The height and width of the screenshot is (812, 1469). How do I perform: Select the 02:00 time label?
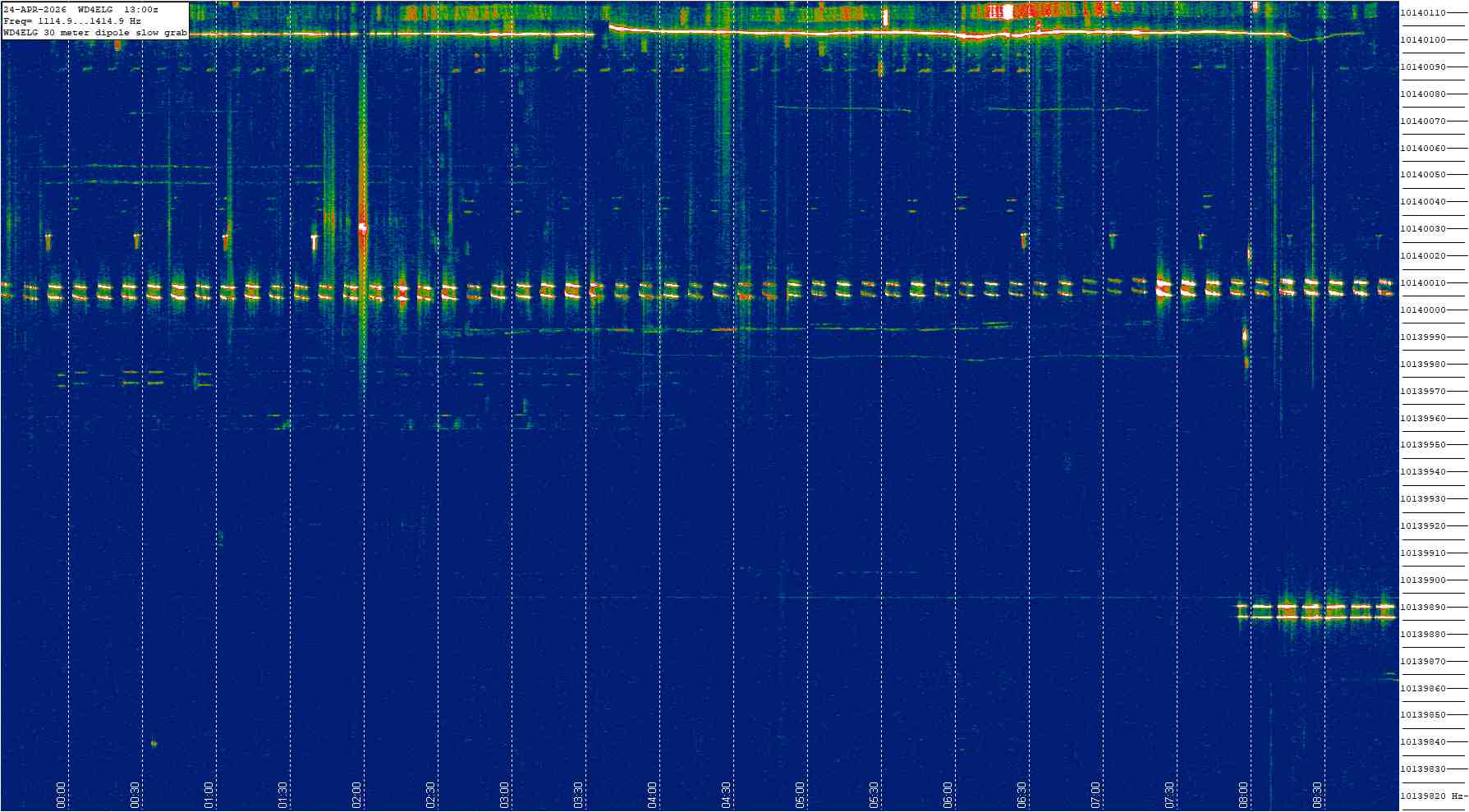click(357, 795)
